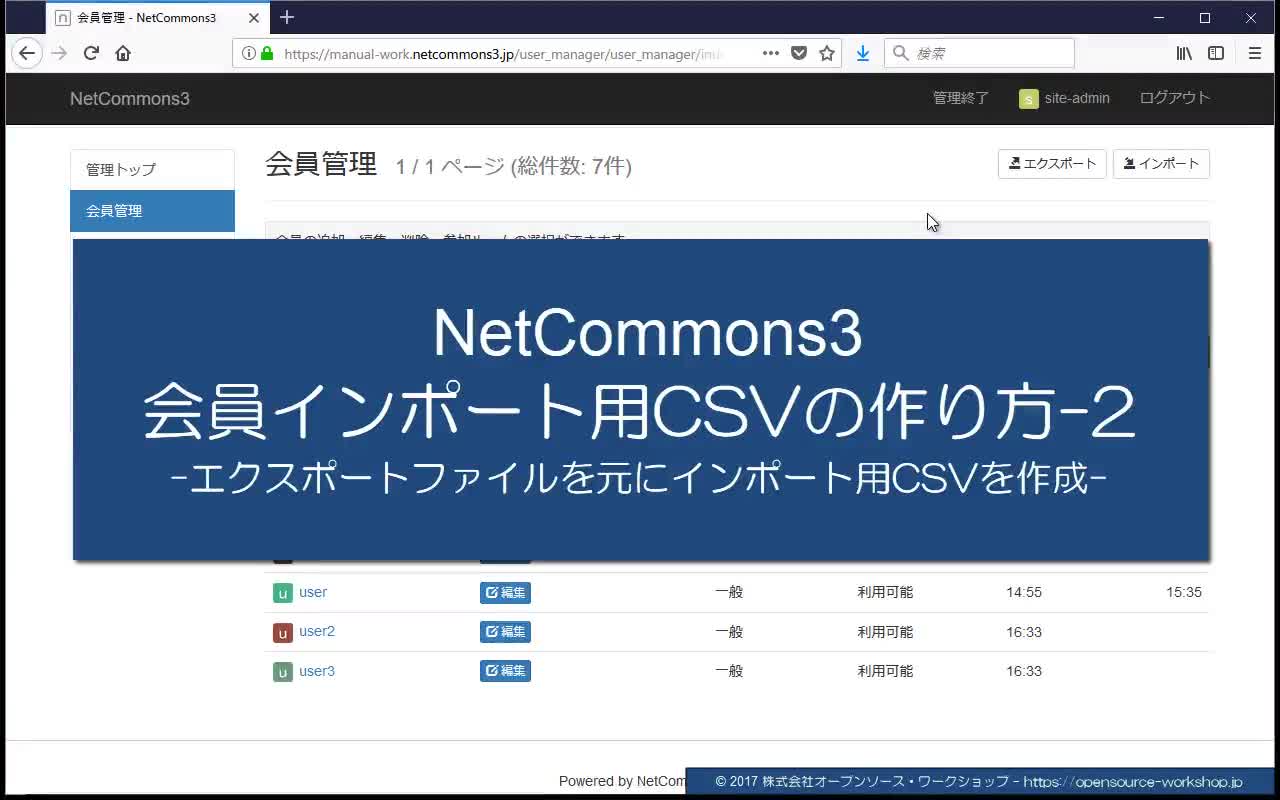1280x800 pixels.
Task: Open the Firefox hamburger menu
Action: (1255, 53)
